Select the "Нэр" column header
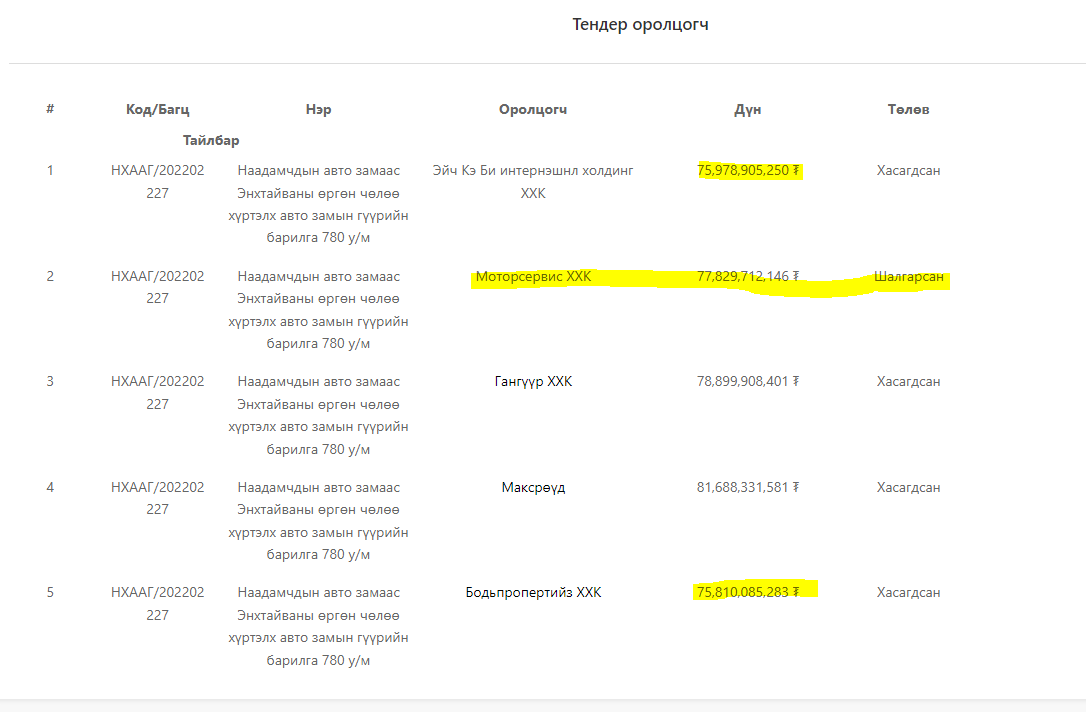 point(318,109)
